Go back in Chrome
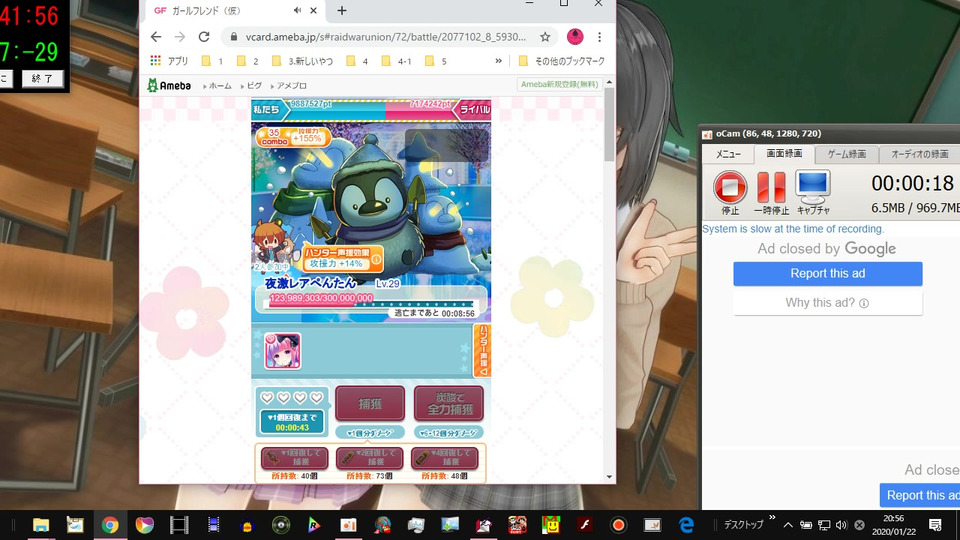Image resolution: width=960 pixels, height=540 pixels. (156, 37)
